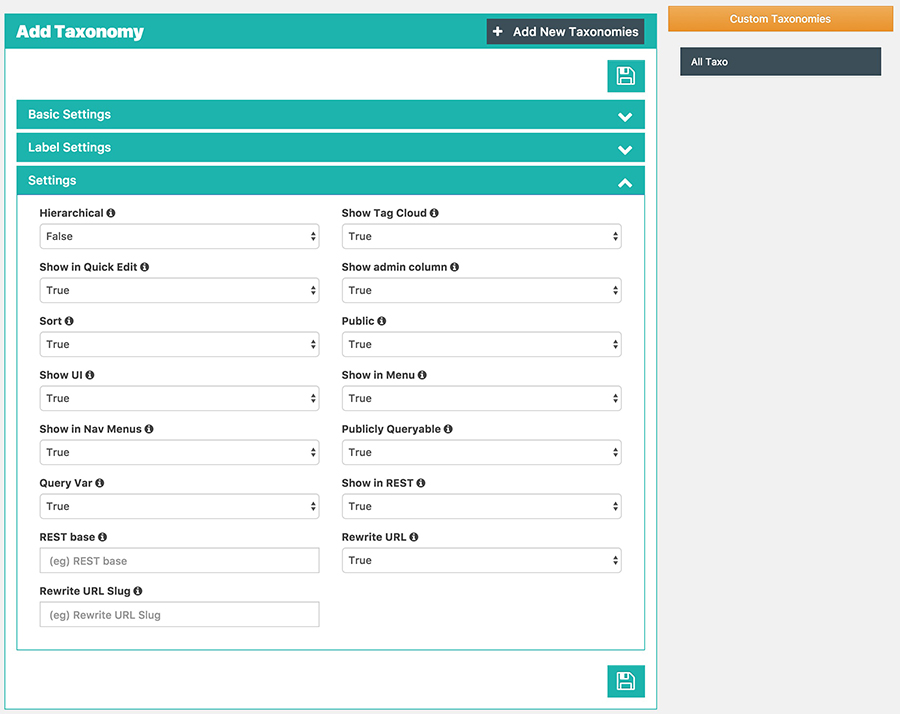900x714 pixels.
Task: Open the Show UI dropdown
Action: pos(179,398)
